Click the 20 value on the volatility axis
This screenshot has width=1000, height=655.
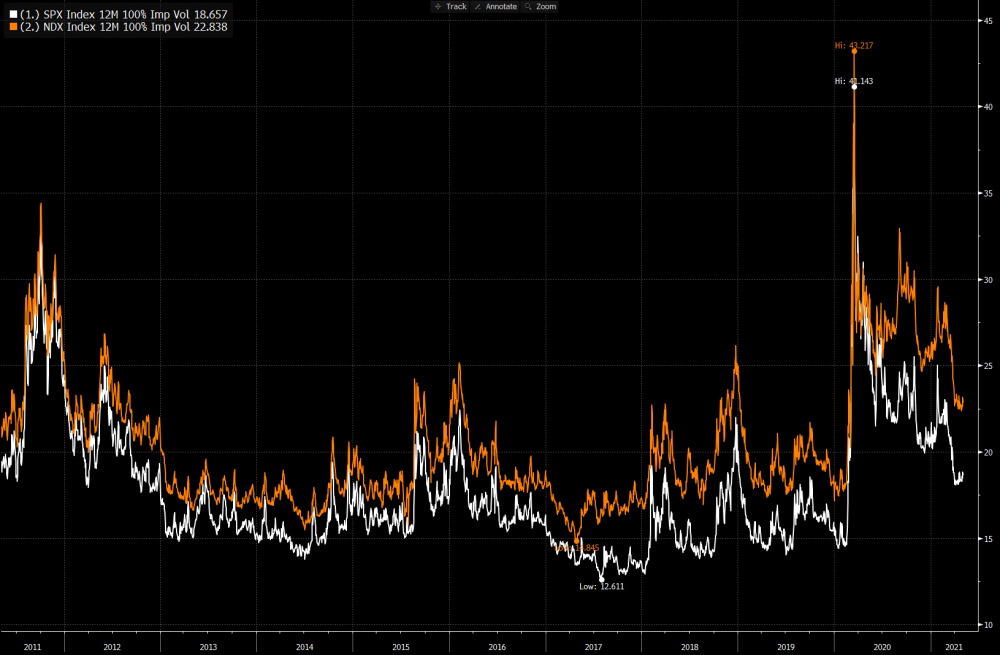(x=989, y=452)
